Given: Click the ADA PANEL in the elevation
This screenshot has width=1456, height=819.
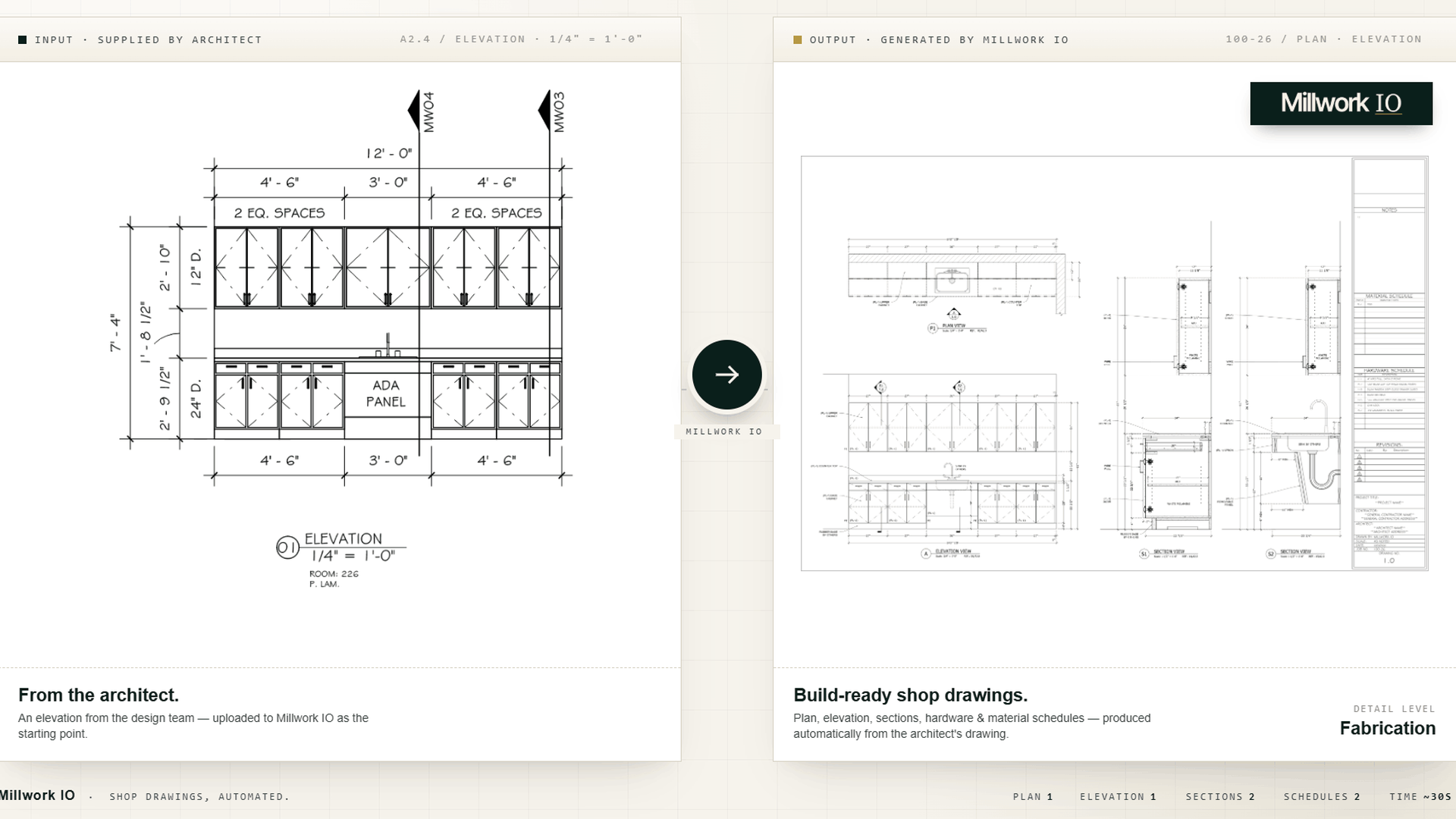Looking at the screenshot, I should [x=387, y=394].
